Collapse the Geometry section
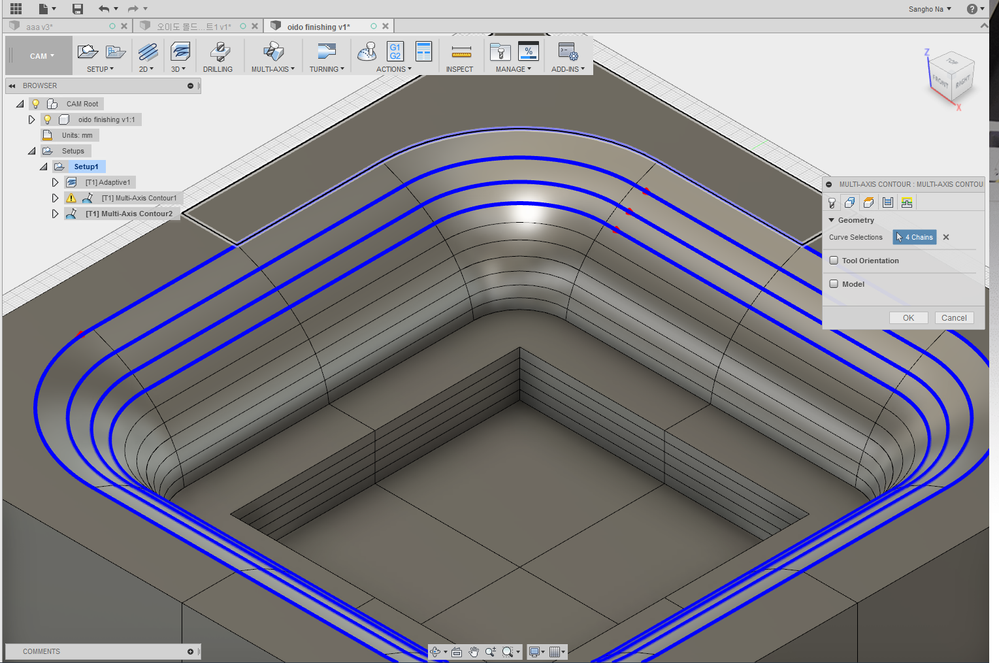The height and width of the screenshot is (663, 999). click(x=831, y=220)
